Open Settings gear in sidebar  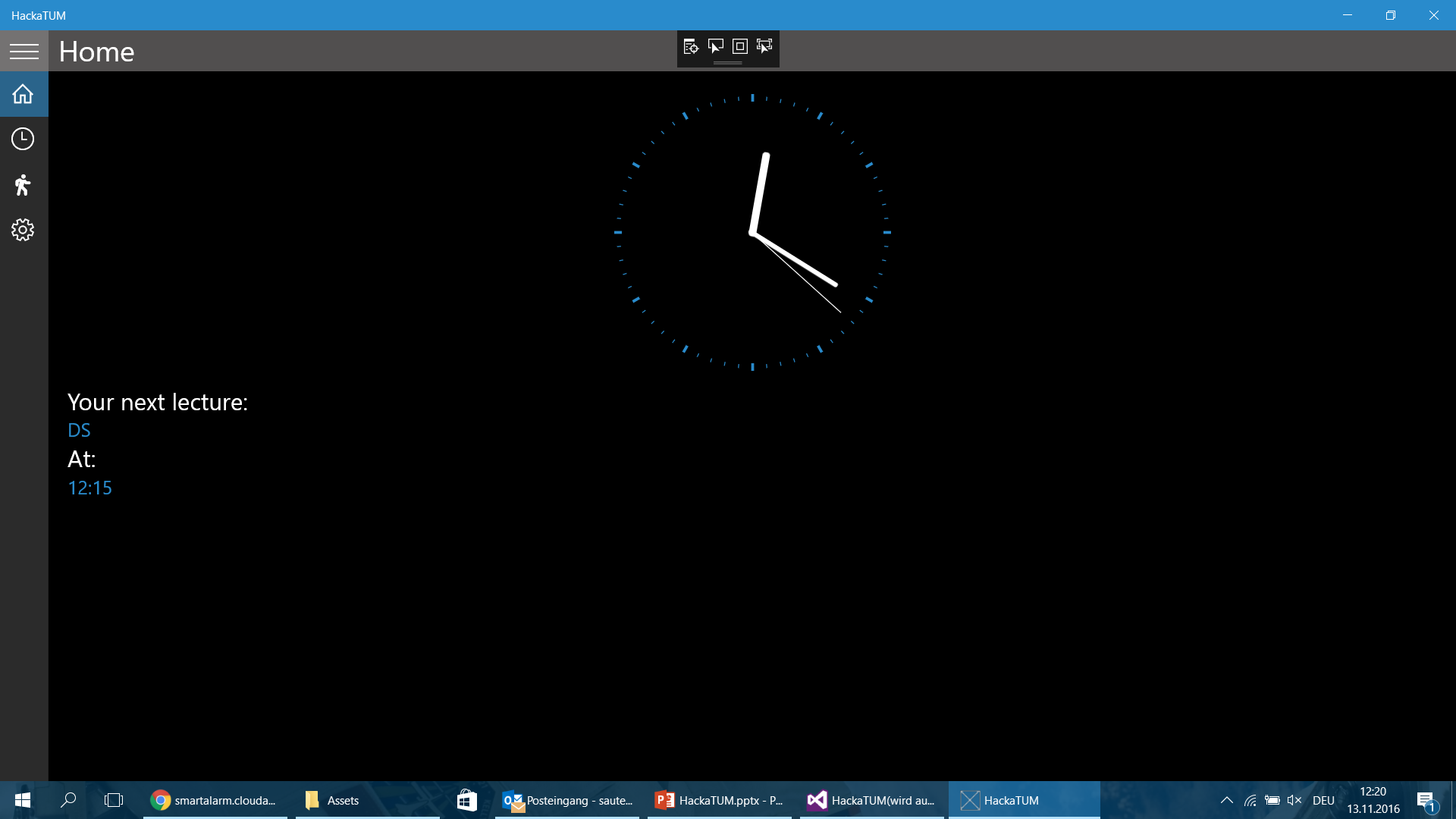(x=23, y=230)
